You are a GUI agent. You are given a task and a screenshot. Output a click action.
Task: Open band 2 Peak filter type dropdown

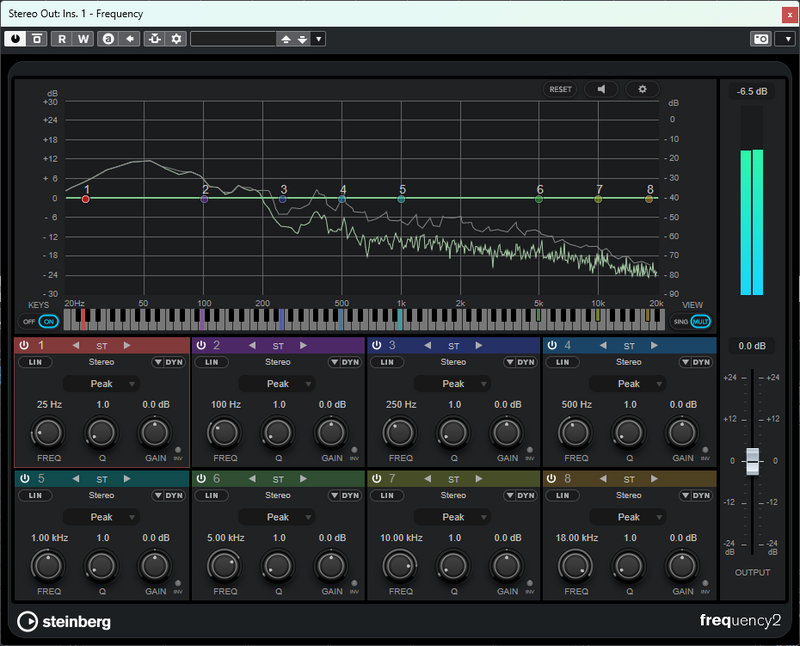coord(277,384)
